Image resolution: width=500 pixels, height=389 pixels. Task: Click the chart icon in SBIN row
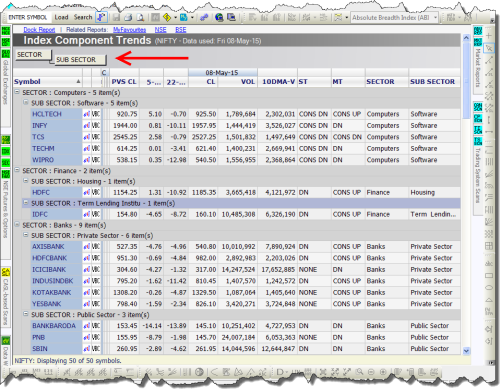pos(87,349)
